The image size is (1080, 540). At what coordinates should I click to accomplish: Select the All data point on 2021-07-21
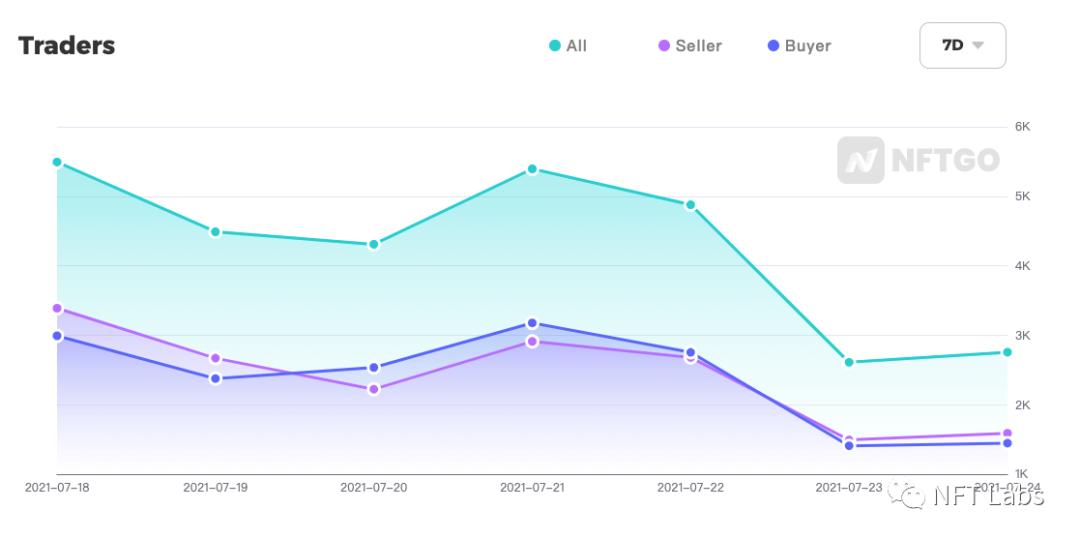532,169
